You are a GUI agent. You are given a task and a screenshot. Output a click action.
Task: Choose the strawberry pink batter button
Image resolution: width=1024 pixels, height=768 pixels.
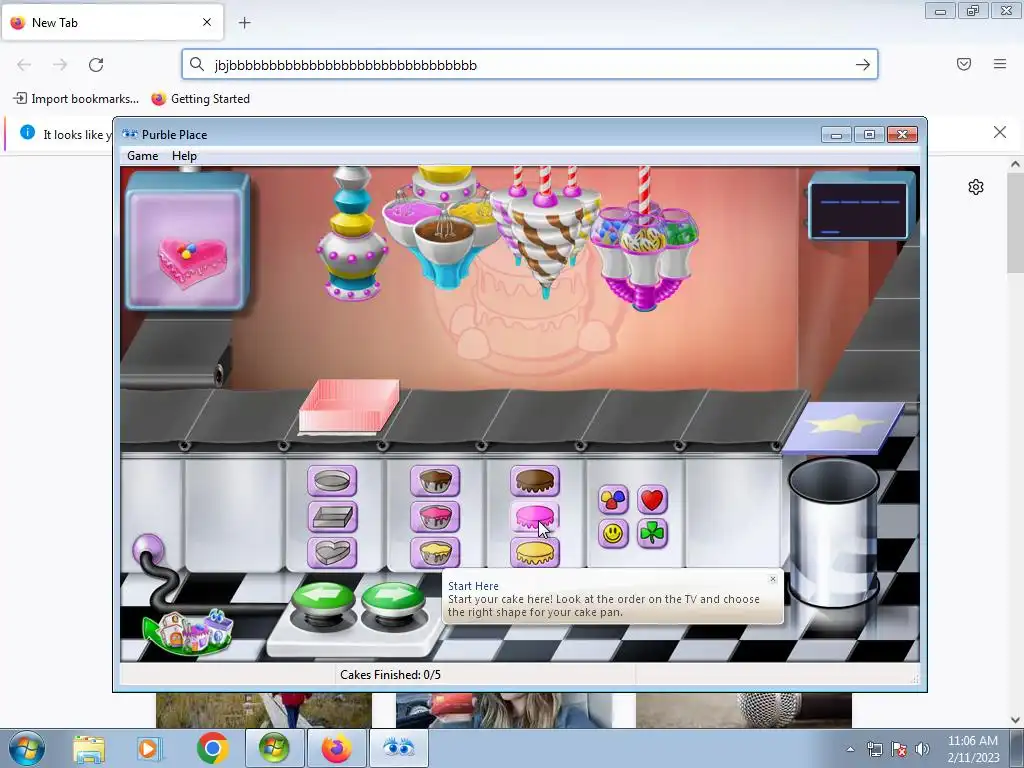tap(435, 517)
